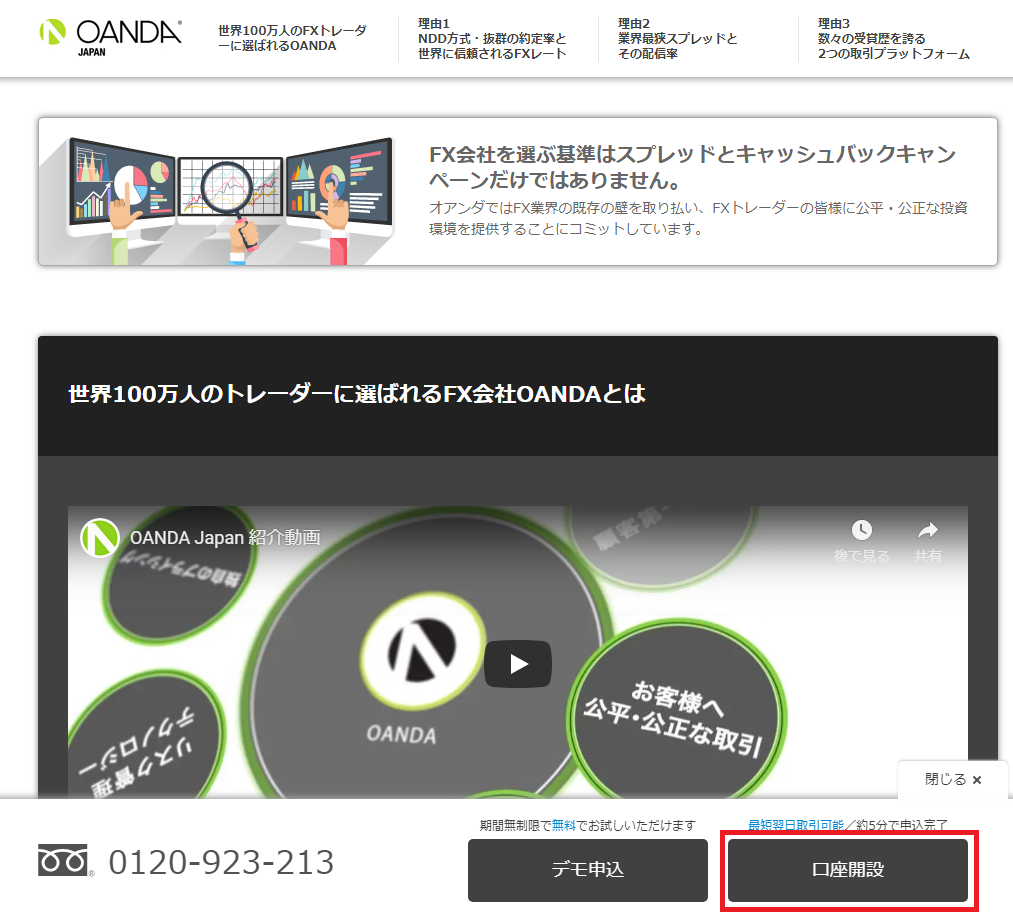Click the デモ申込 button
Viewport: 1013px width, 918px height.
coord(588,870)
